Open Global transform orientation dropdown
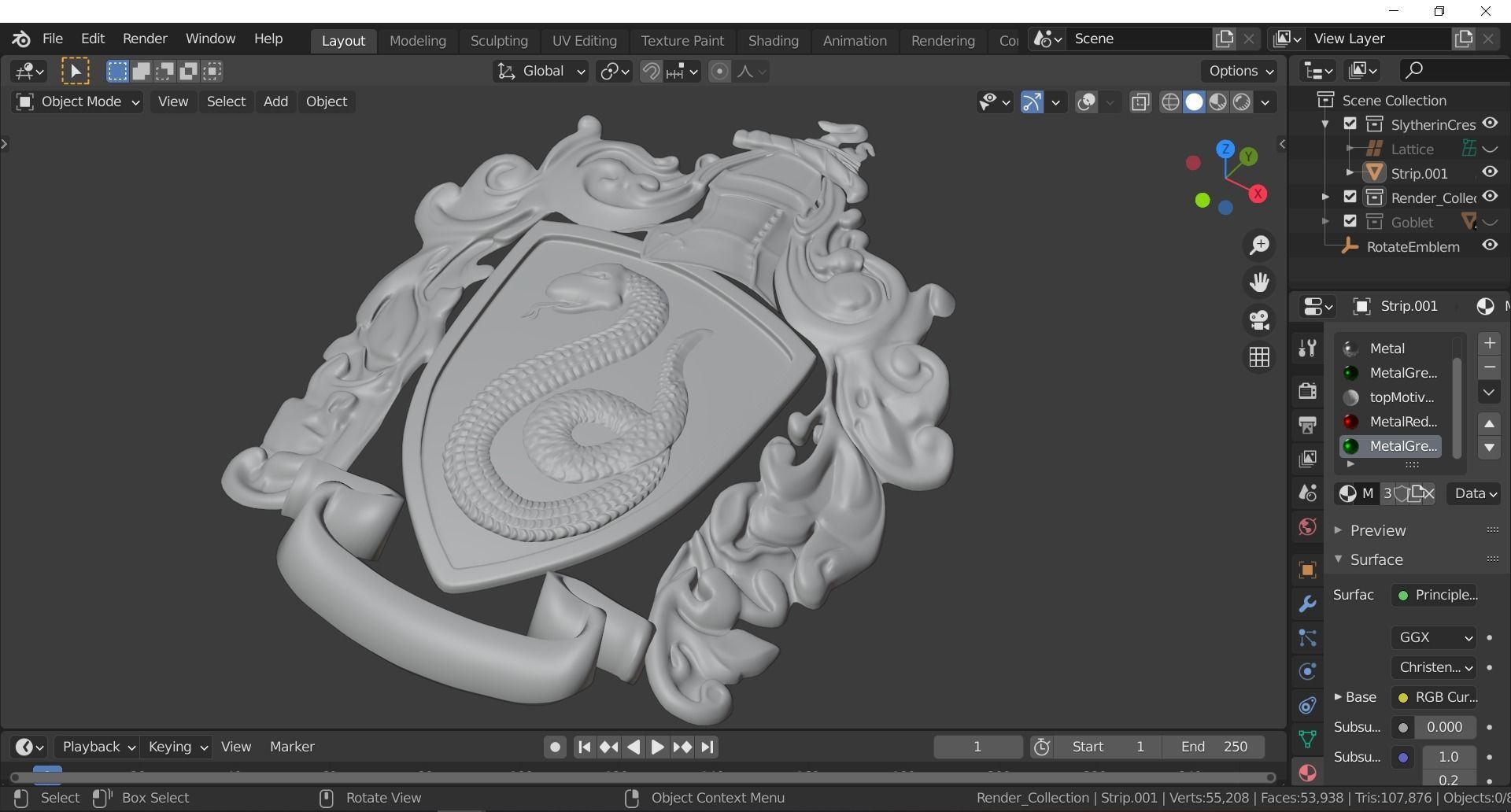This screenshot has height=812, width=1511. [541, 72]
